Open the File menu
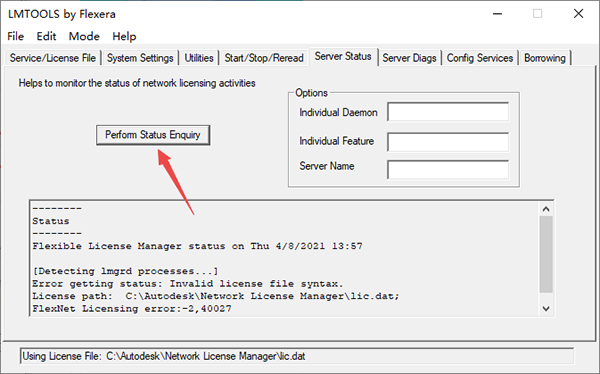Viewport: 600px width, 374px height. pyautogui.click(x=16, y=36)
